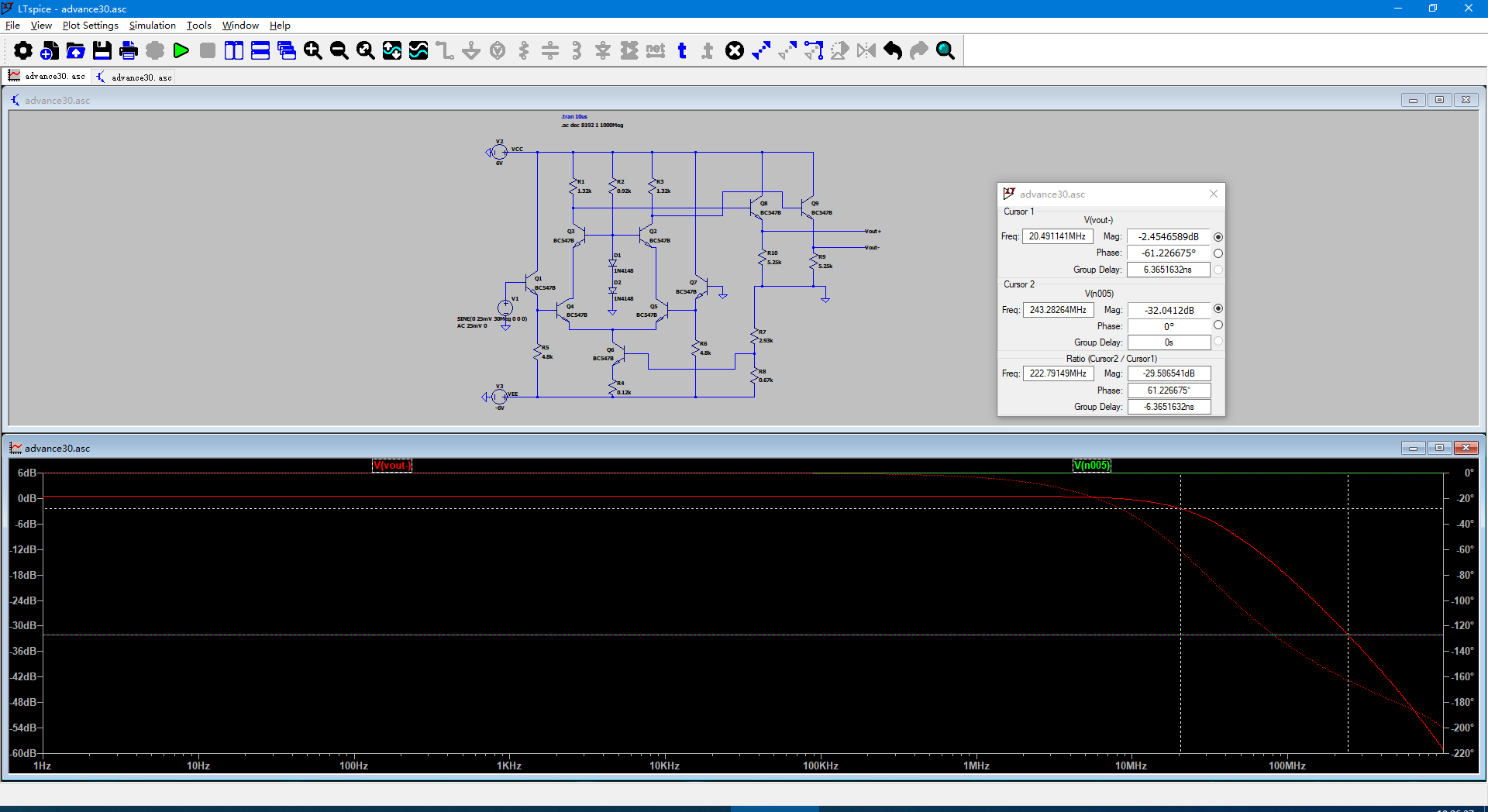
Task: Click the red V(vout-) trace label
Action: click(x=392, y=465)
